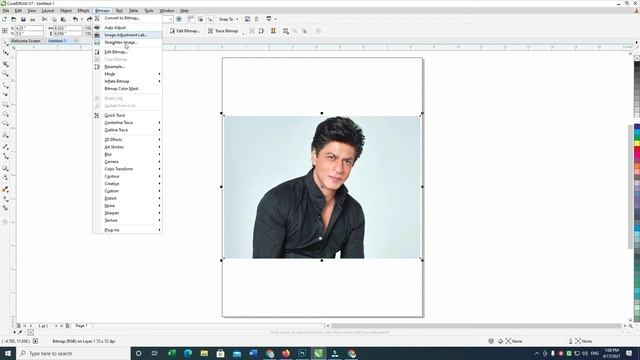This screenshot has width=640, height=360.
Task: Expand the Art Strokes submenu
Action: (127, 147)
